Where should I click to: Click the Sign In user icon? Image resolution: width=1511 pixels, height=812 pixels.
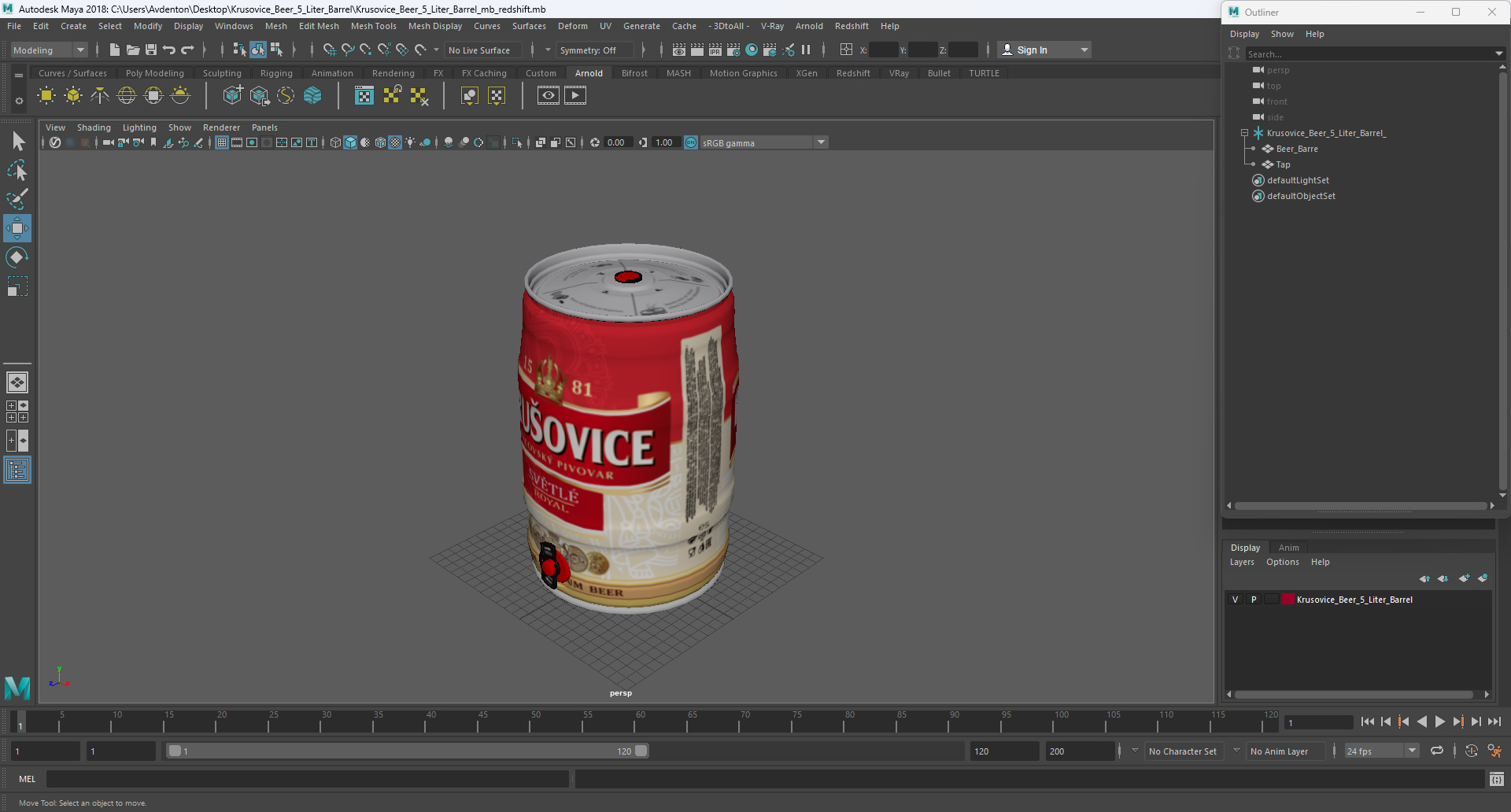pyautogui.click(x=1007, y=50)
